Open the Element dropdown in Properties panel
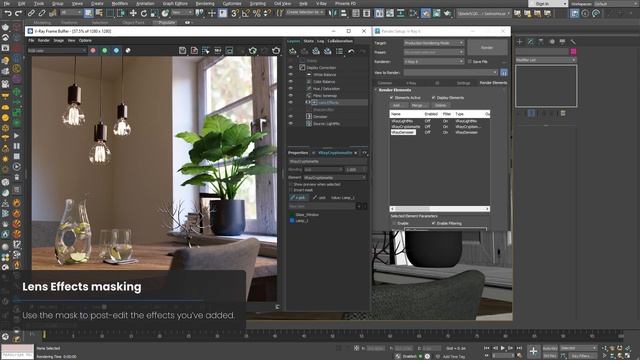640x360 pixels. tap(335, 178)
